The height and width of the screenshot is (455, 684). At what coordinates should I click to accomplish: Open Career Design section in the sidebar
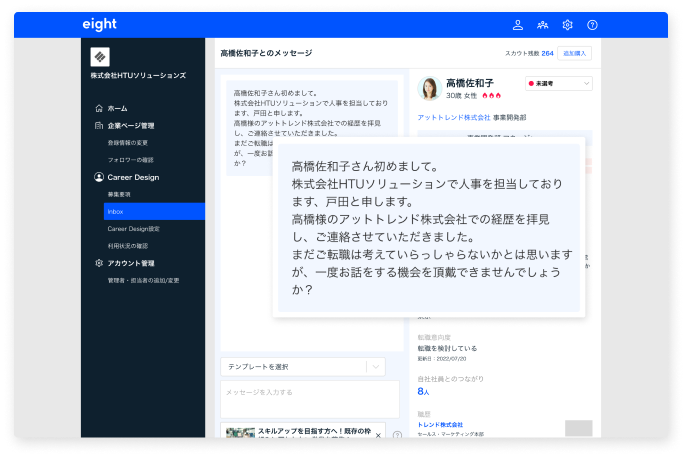[x=133, y=177]
